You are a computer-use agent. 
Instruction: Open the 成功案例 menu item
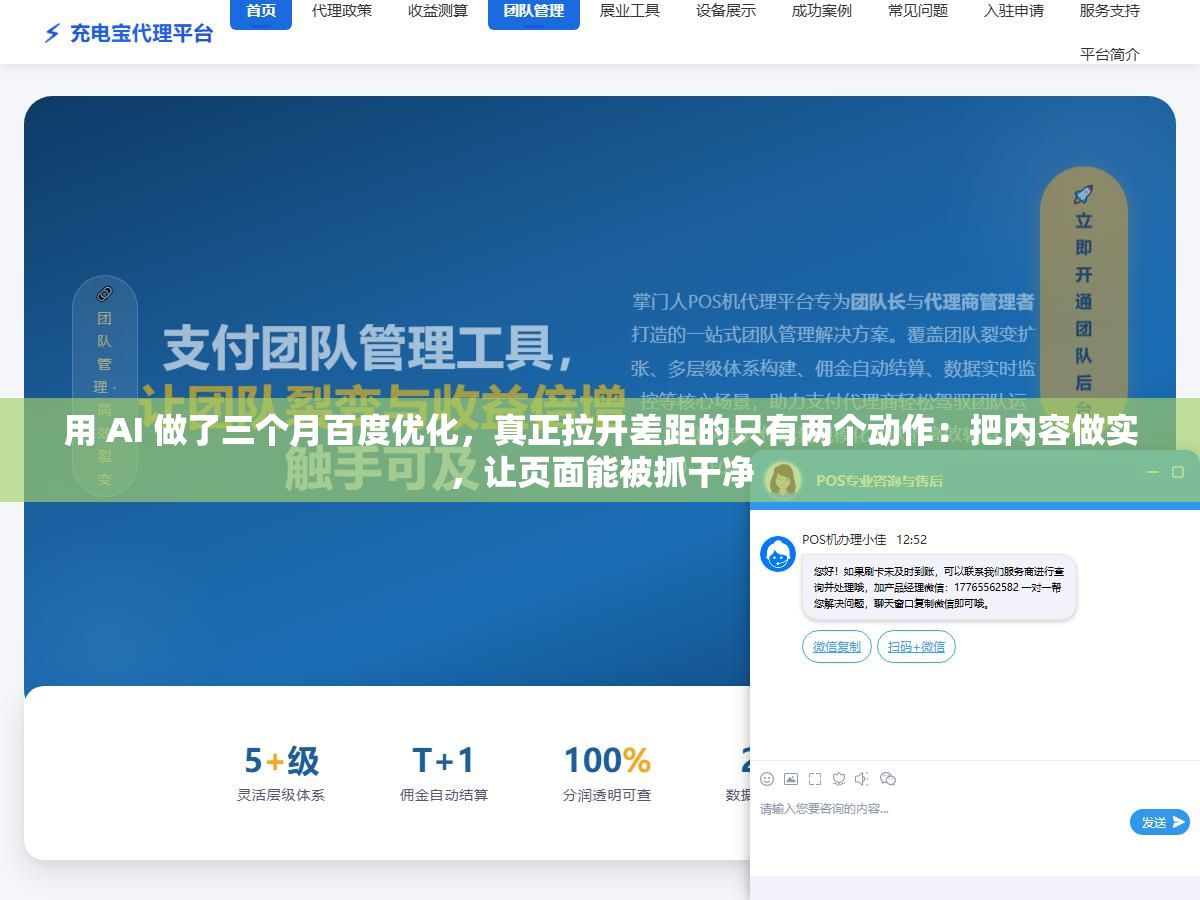[822, 11]
